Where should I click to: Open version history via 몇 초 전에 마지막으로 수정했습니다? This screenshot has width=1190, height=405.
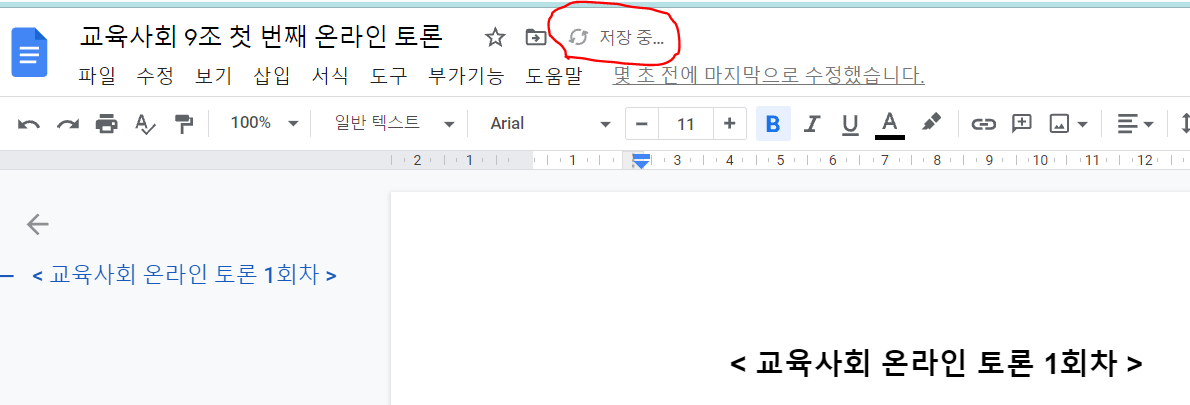[x=768, y=75]
